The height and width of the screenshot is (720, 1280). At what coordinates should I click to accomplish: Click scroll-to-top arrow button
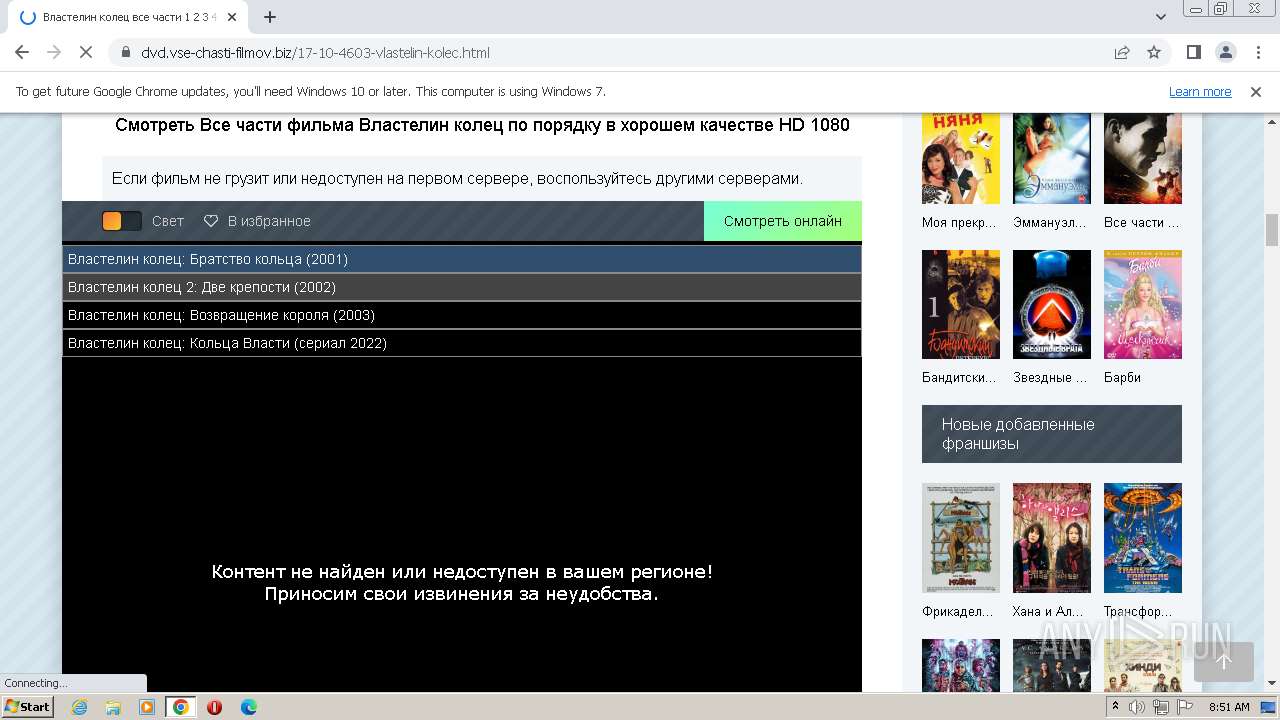point(1223,661)
